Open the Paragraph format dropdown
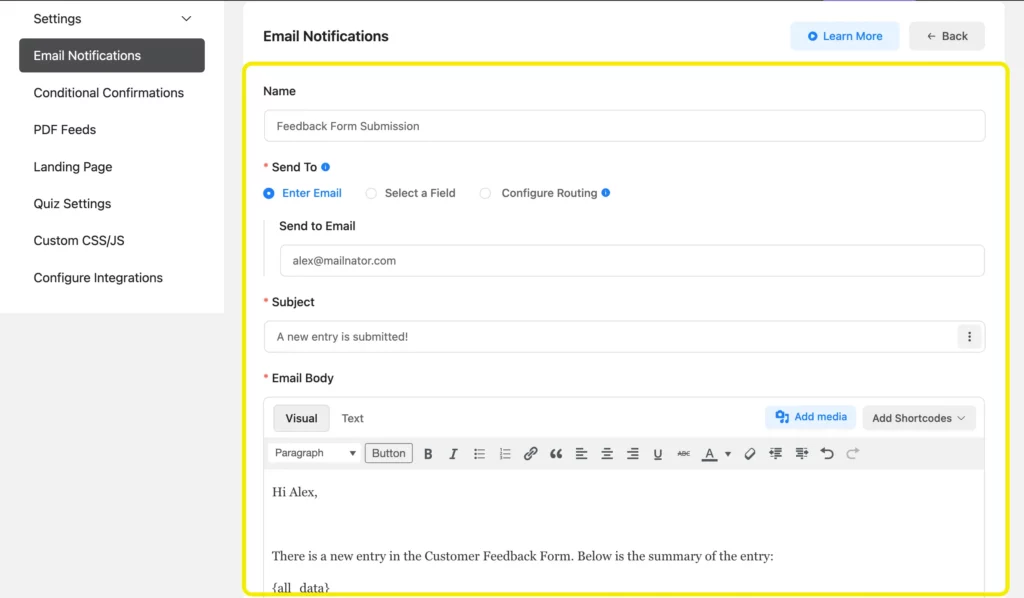 click(x=314, y=453)
